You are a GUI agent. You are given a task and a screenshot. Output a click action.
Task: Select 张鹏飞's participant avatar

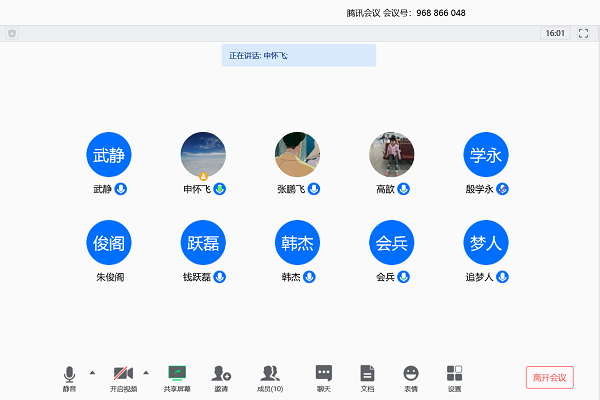(x=297, y=155)
